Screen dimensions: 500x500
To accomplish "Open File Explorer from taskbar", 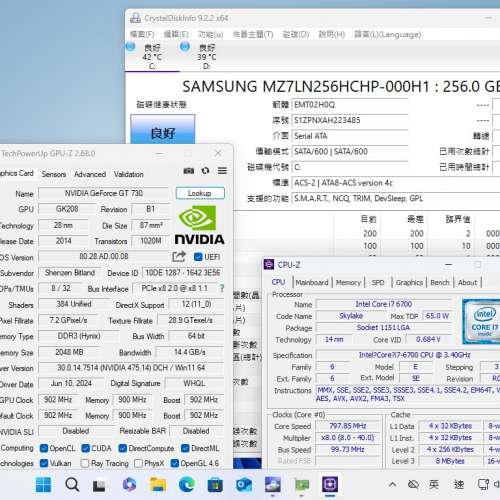I will (x=158, y=484).
